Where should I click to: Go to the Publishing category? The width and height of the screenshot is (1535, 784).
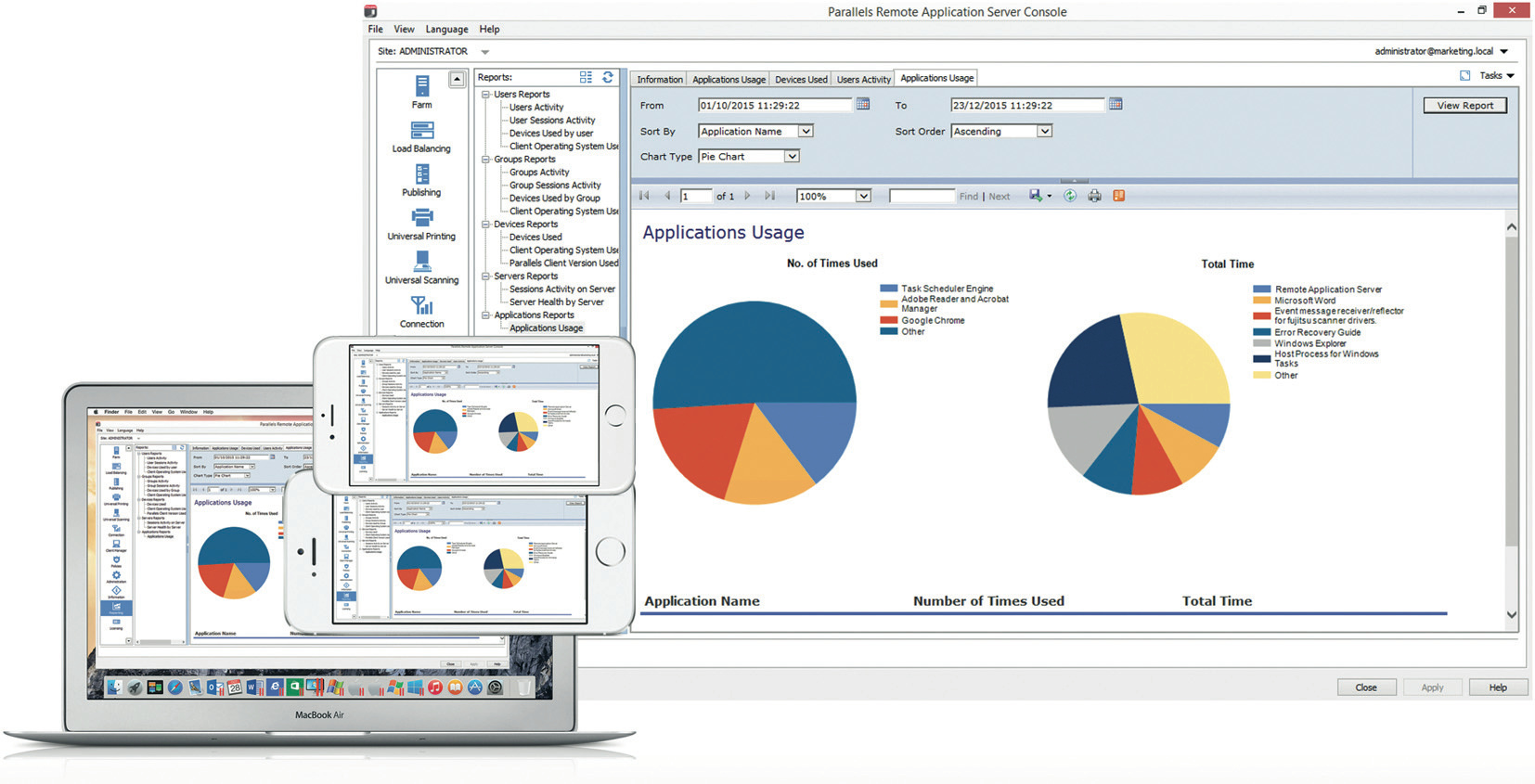[x=421, y=180]
